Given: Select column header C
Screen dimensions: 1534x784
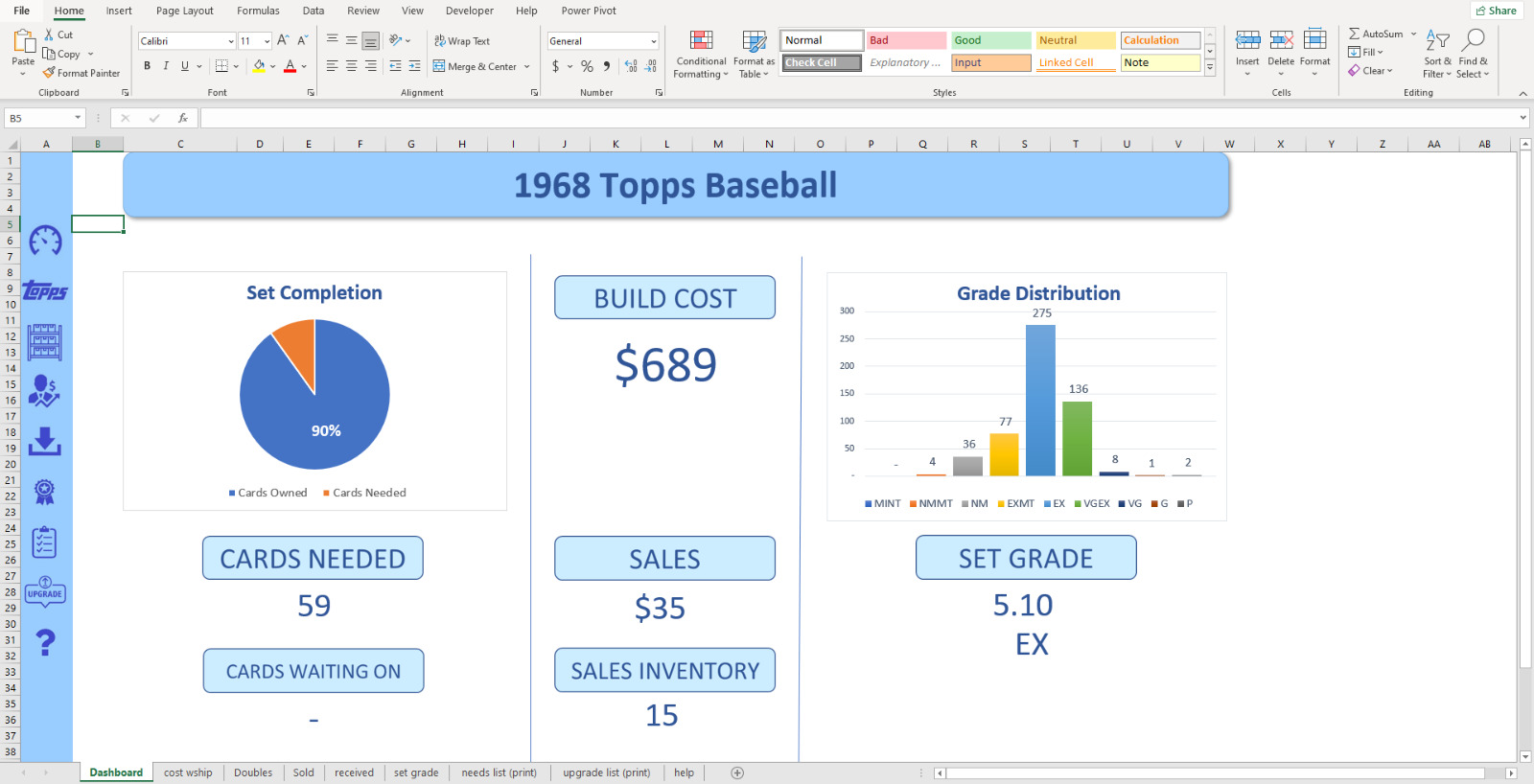Looking at the screenshot, I should click(x=180, y=144).
